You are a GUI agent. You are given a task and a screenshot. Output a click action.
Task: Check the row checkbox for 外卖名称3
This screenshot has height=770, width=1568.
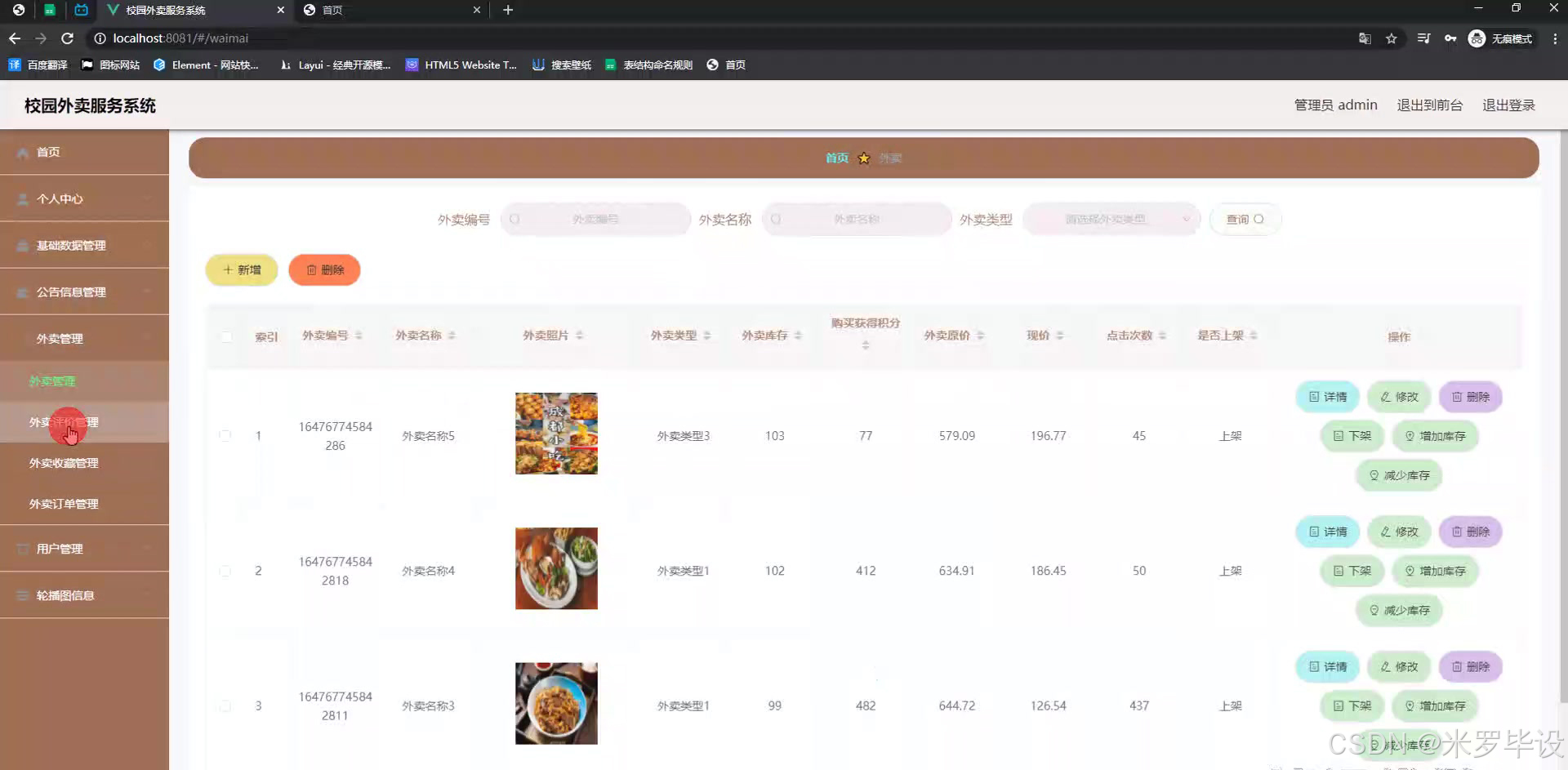225,705
